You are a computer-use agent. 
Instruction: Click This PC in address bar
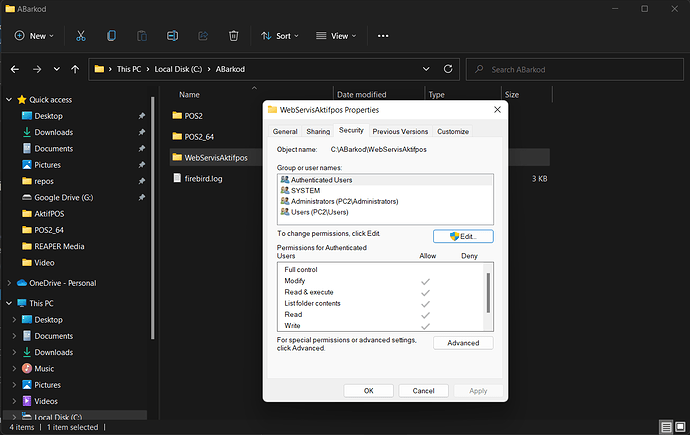129,69
